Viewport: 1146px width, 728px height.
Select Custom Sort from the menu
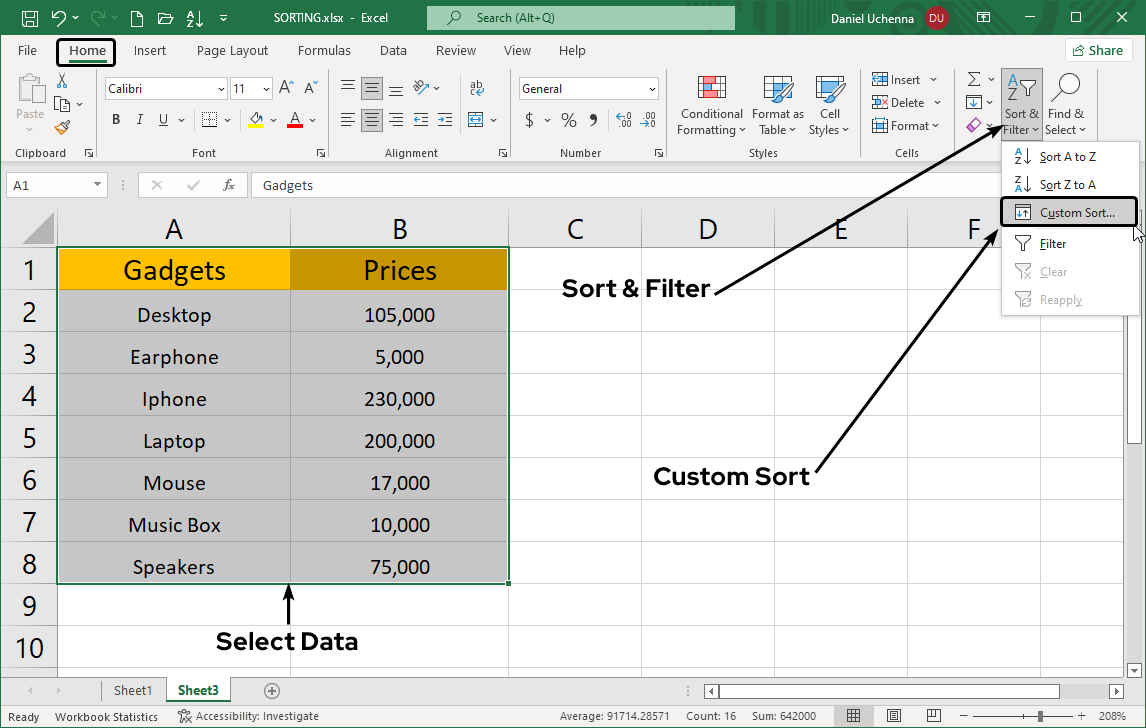[1069, 213]
